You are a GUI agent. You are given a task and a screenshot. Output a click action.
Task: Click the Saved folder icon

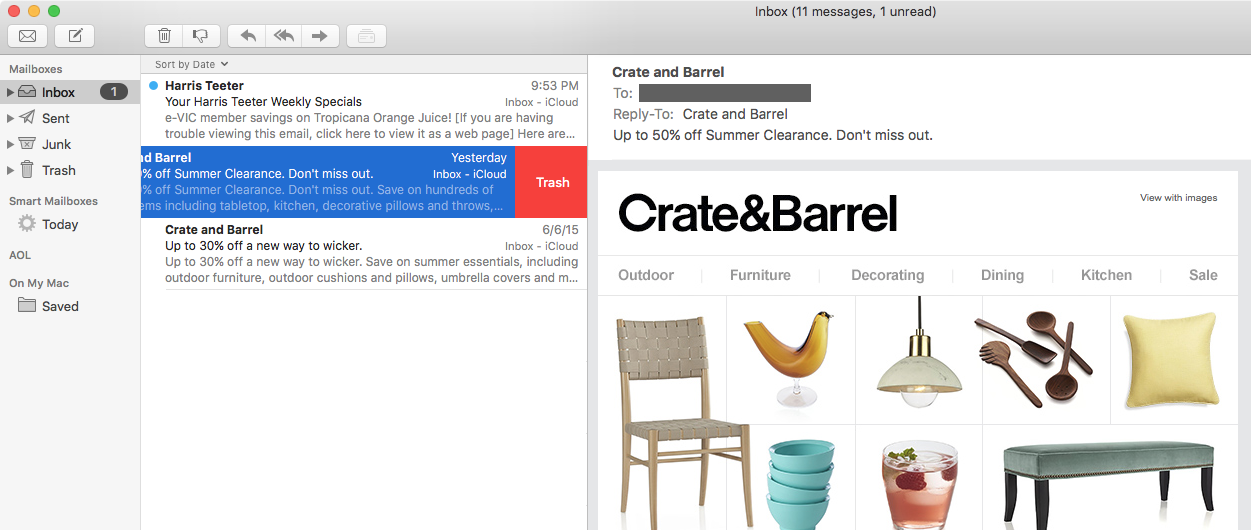tap(27, 306)
